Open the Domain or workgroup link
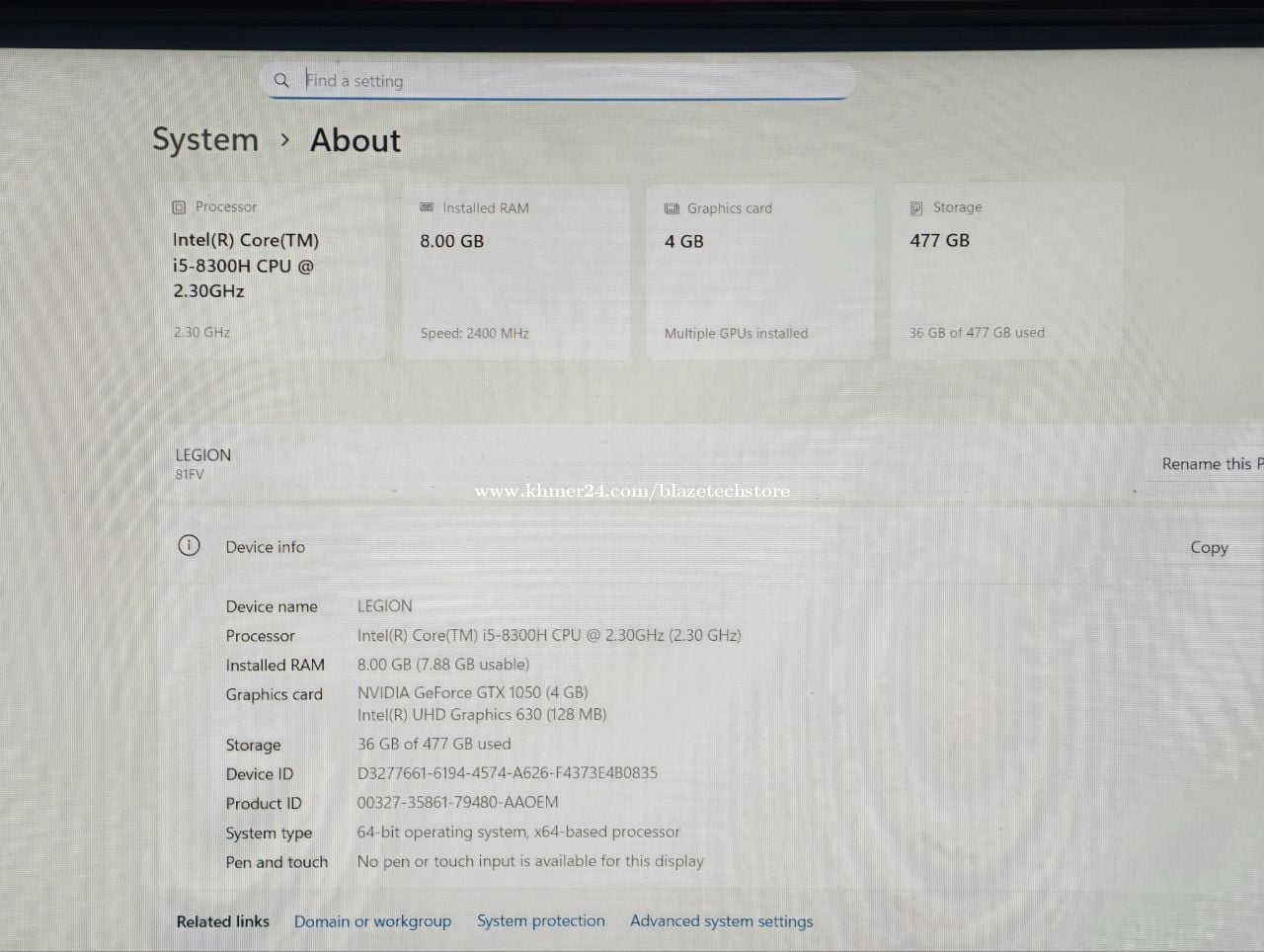Viewport: 1264px width, 952px height. [x=372, y=921]
